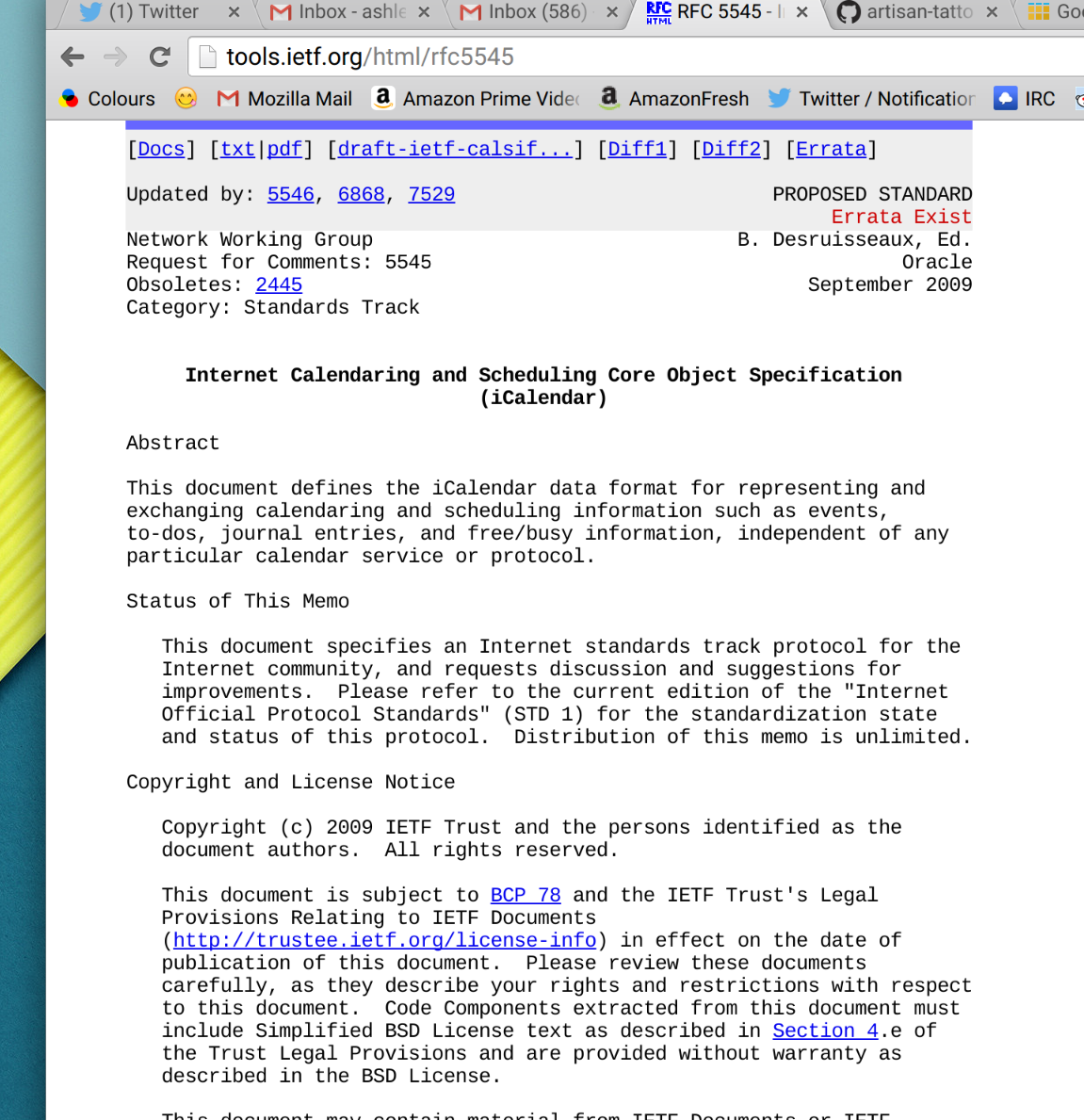1084x1120 pixels.
Task: Open updating RFC 6868 link
Action: (x=362, y=194)
